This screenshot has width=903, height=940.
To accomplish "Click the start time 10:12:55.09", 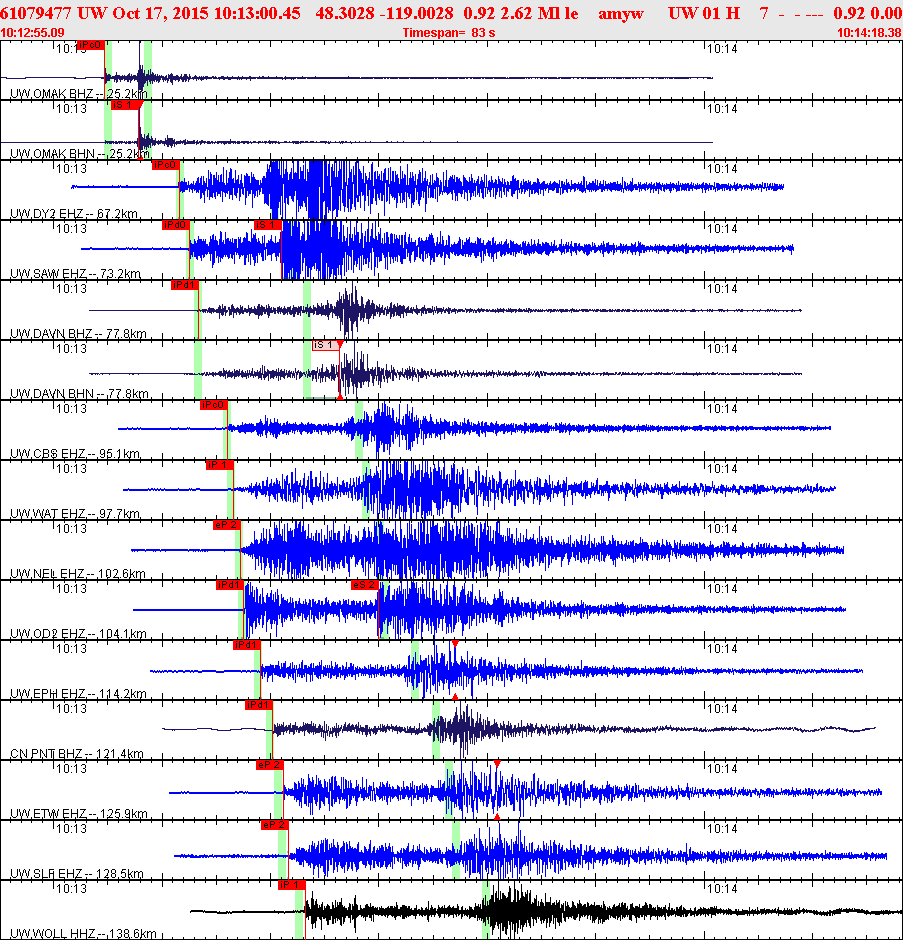I will 32,32.
